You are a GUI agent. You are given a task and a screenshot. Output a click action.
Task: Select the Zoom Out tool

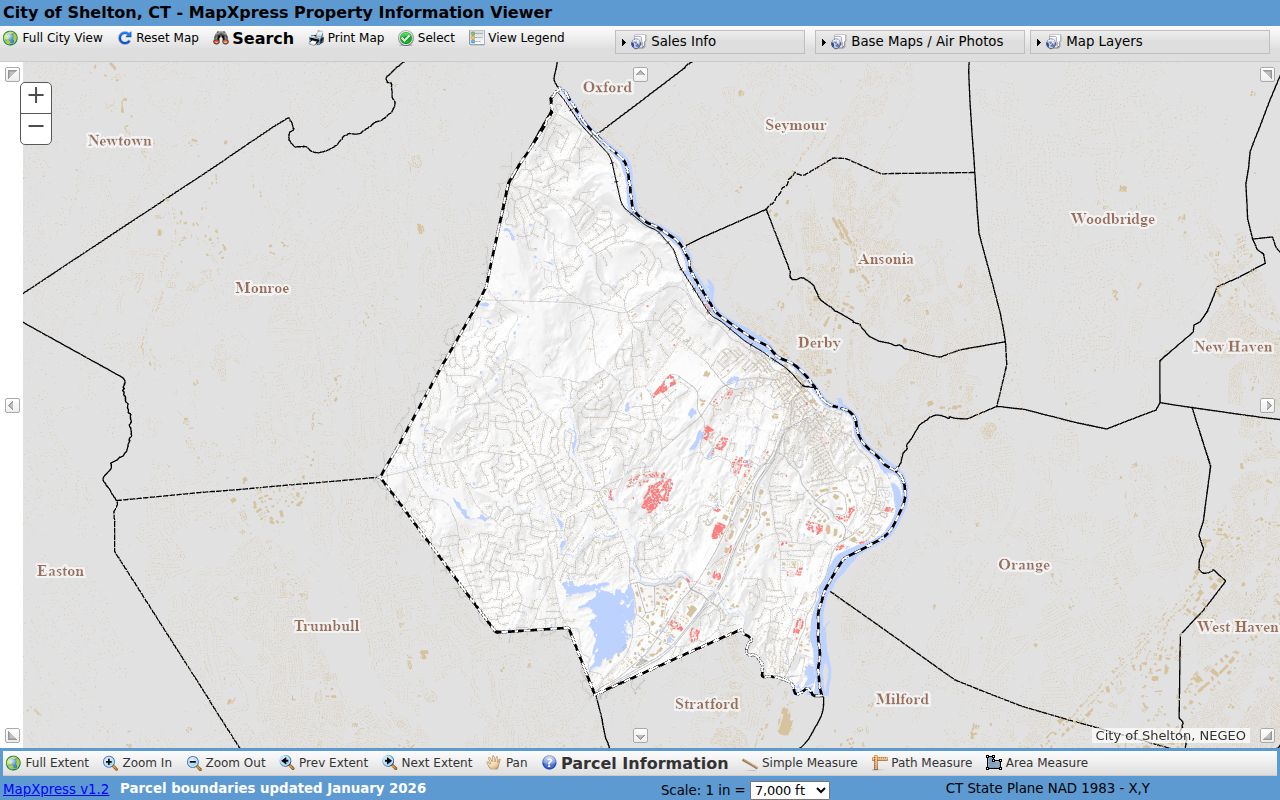pyautogui.click(x=226, y=763)
